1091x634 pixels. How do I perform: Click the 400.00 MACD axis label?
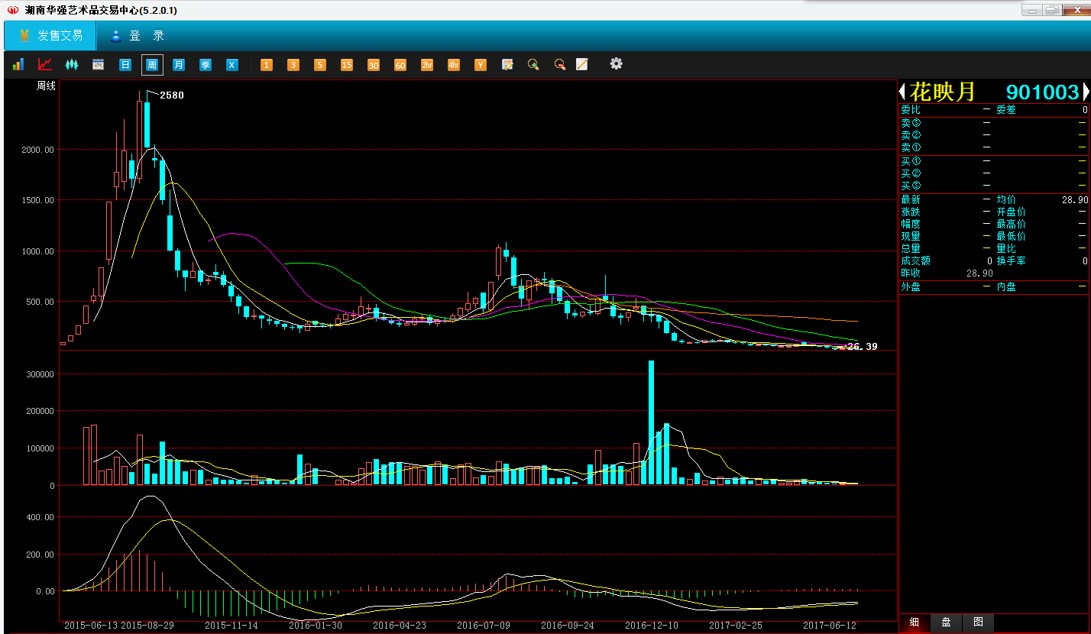tap(40, 518)
